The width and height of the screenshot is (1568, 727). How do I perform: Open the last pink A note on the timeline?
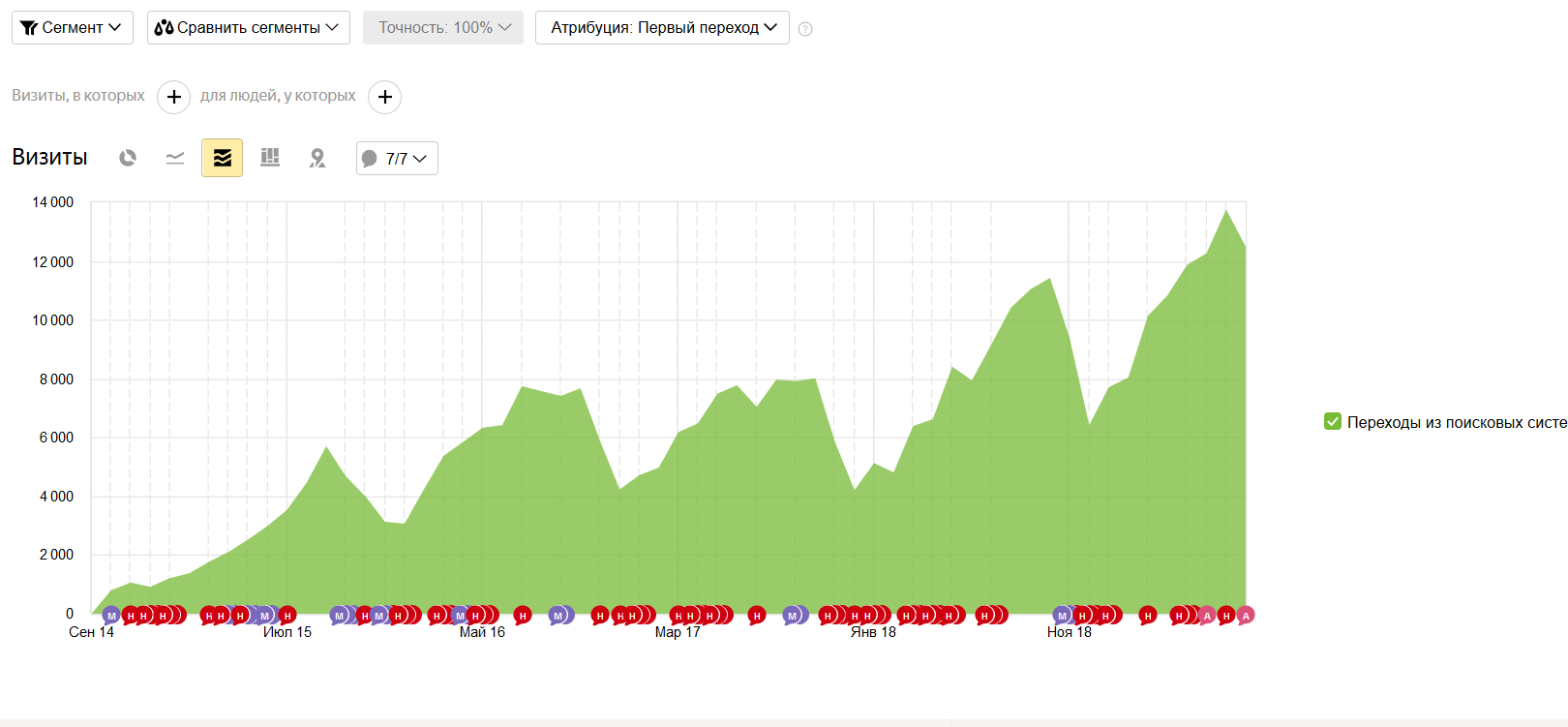click(1246, 615)
